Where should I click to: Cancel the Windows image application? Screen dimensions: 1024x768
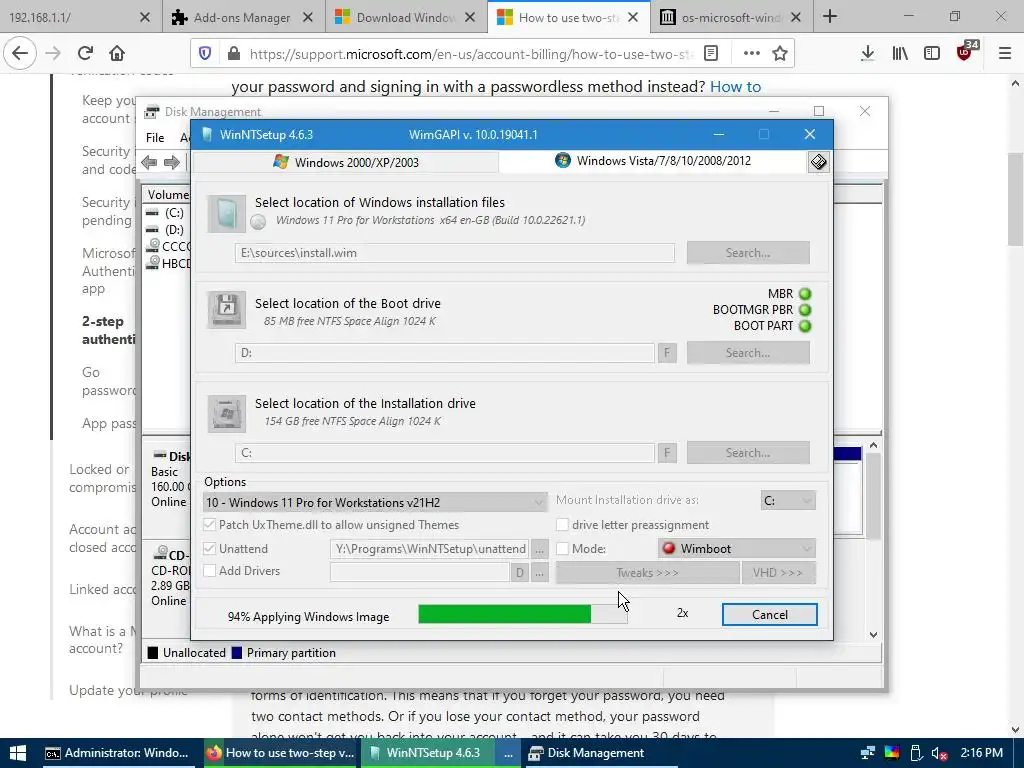coord(769,615)
